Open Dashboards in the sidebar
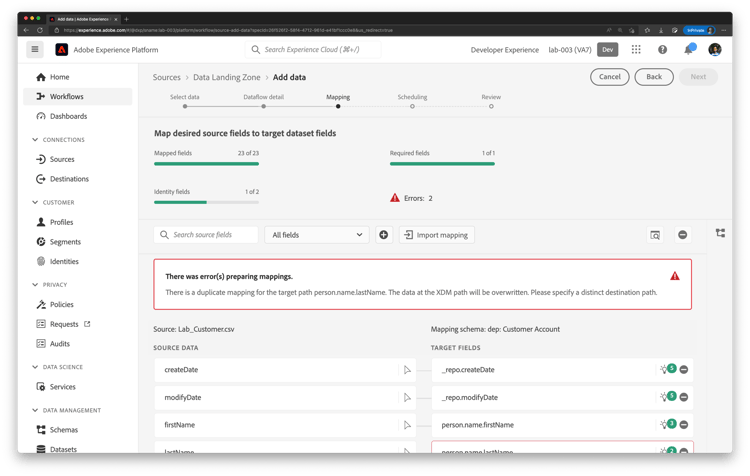This screenshot has height=476, width=750. pyautogui.click(x=77, y=116)
